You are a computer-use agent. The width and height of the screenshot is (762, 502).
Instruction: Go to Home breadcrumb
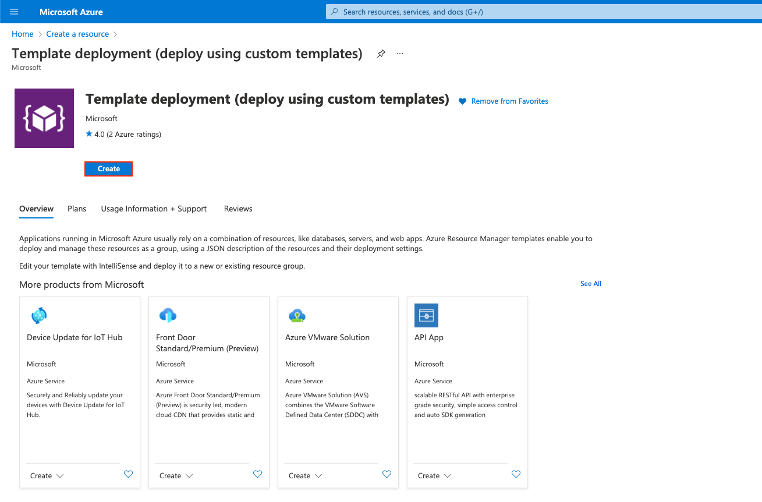(22, 34)
